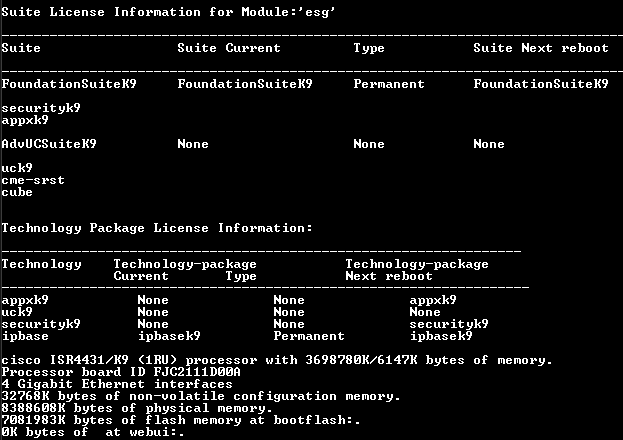Screen dimensions: 623x440
Task: Click "appxk9" in the Technology column
Action: [x=25, y=300]
